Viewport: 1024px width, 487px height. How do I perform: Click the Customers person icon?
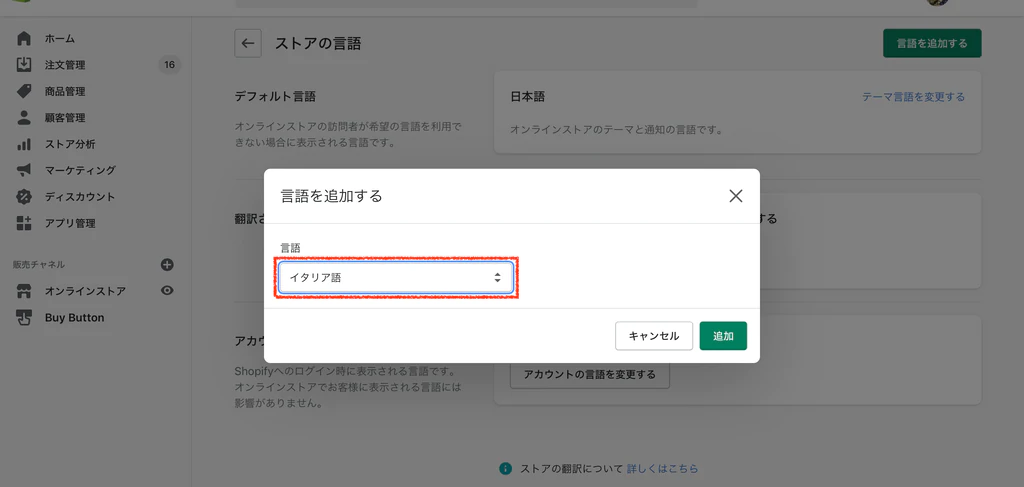click(x=24, y=117)
